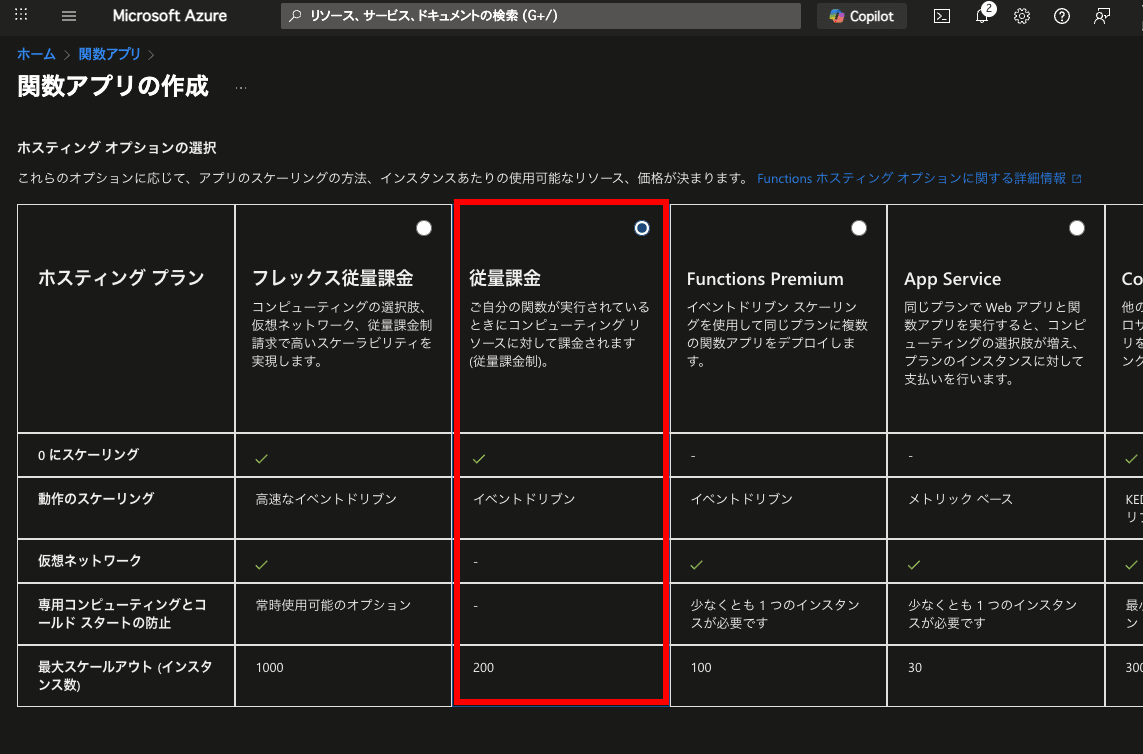Select the フレックス従量課金 radio button
The image size is (1143, 754).
pyautogui.click(x=424, y=228)
